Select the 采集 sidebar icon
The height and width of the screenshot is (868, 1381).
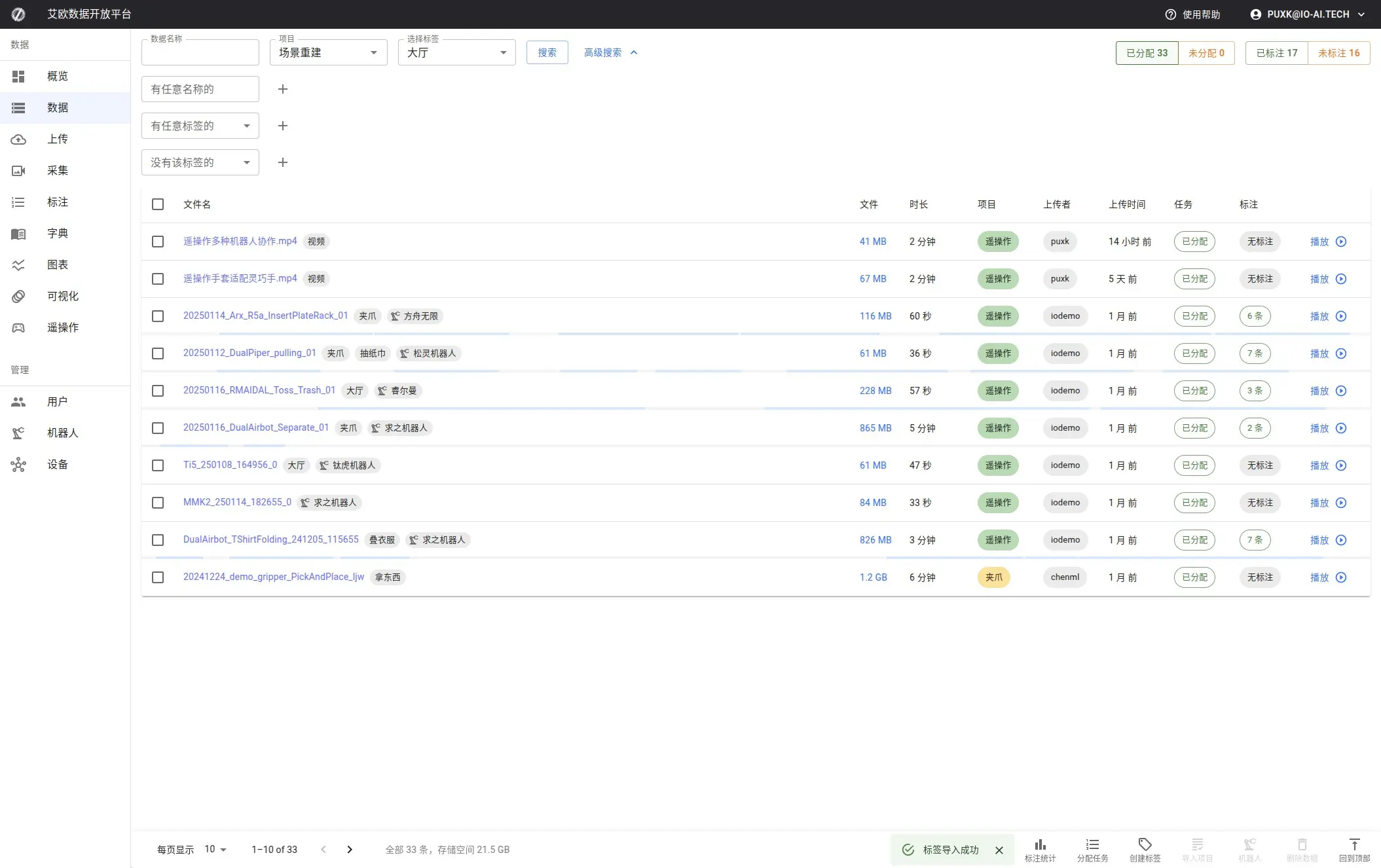tap(18, 170)
